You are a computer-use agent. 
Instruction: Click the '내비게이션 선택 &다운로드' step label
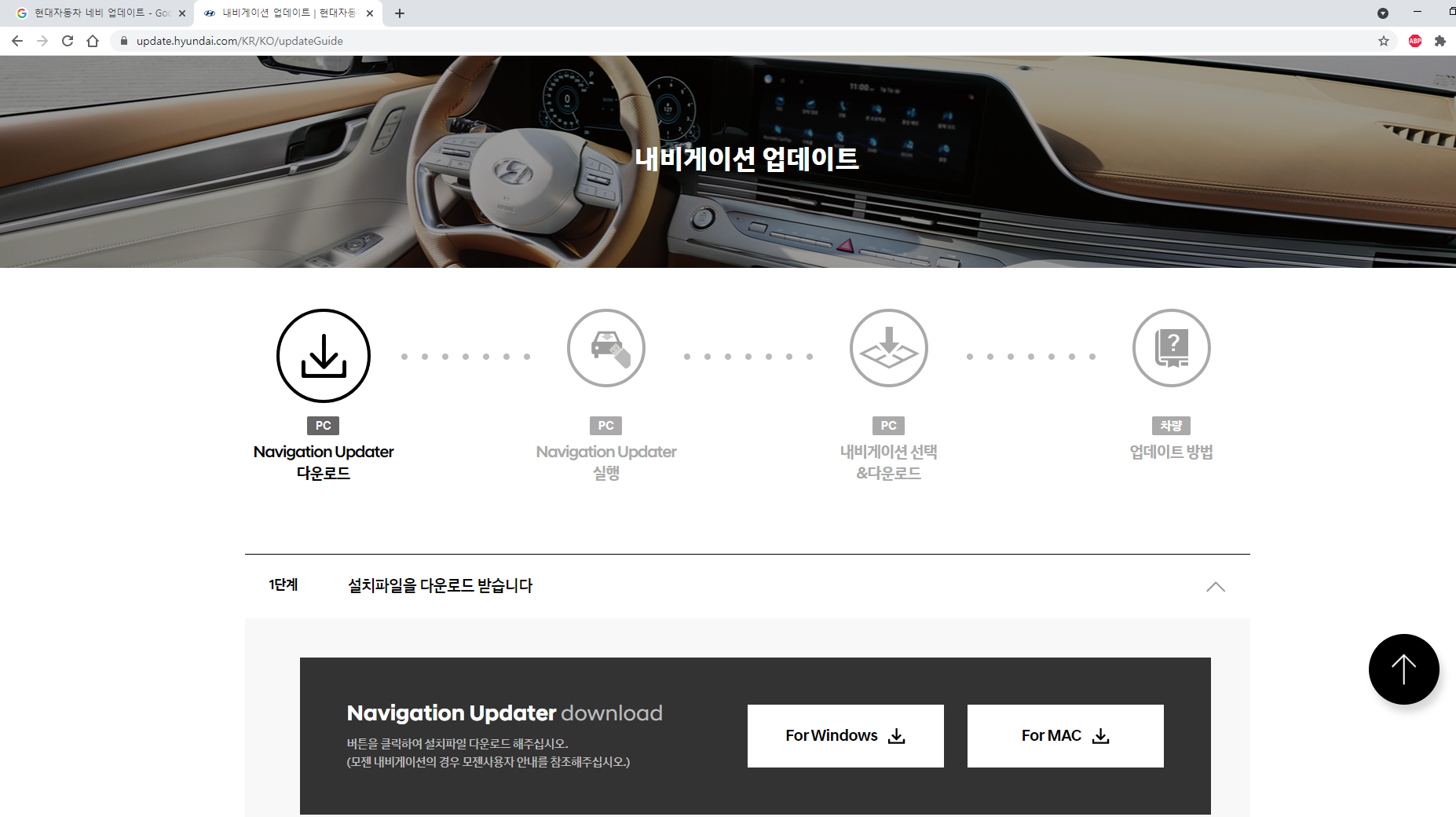[889, 462]
